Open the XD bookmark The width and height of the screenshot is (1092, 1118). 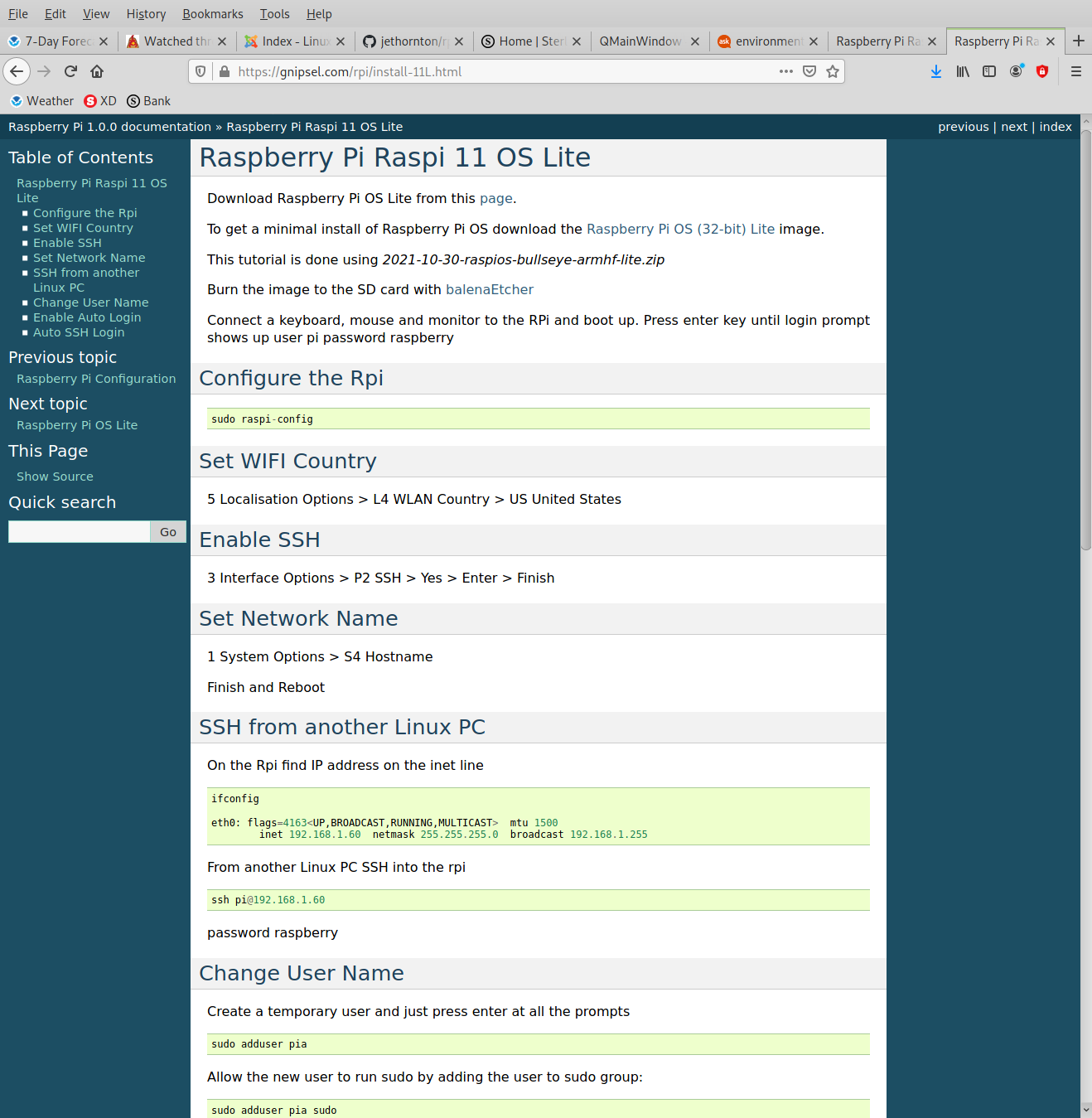point(100,101)
